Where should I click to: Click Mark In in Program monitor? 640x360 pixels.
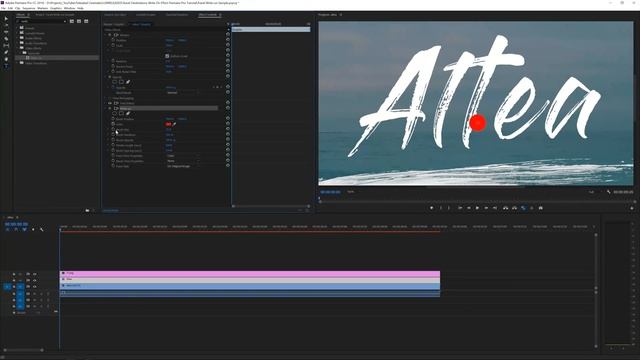pyautogui.click(x=440, y=208)
